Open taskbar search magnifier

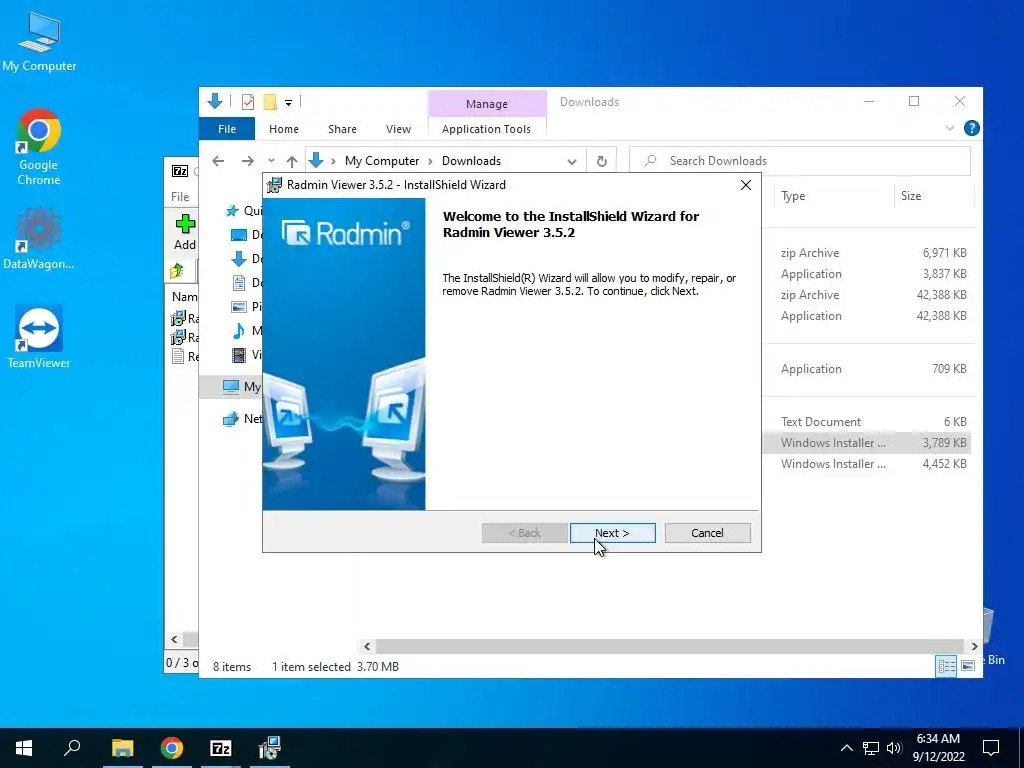(x=72, y=748)
